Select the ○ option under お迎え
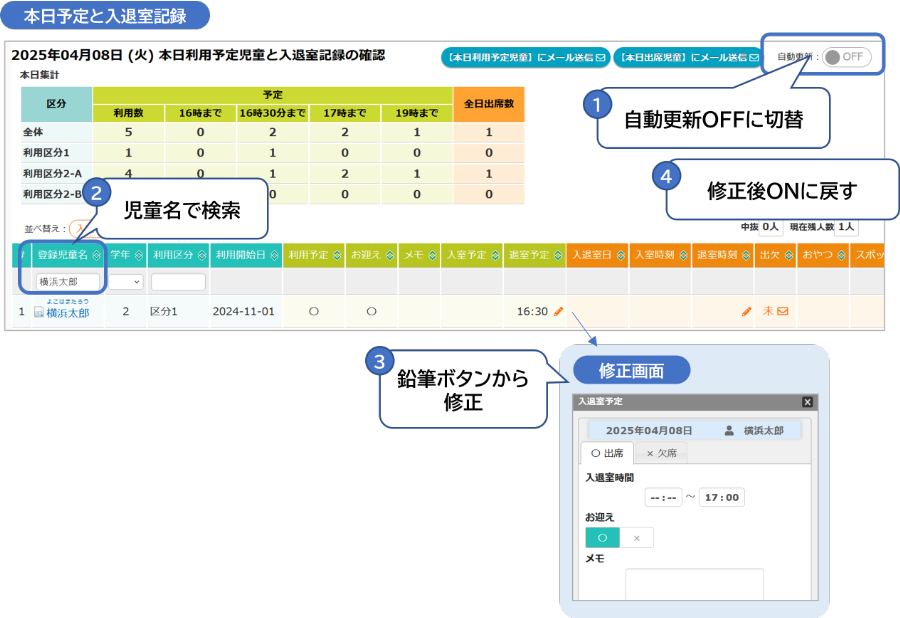The width and height of the screenshot is (900, 618). point(602,538)
